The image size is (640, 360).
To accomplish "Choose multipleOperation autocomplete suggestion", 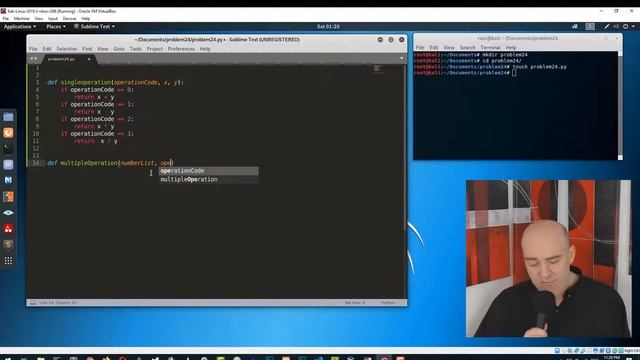I will click(x=208, y=180).
